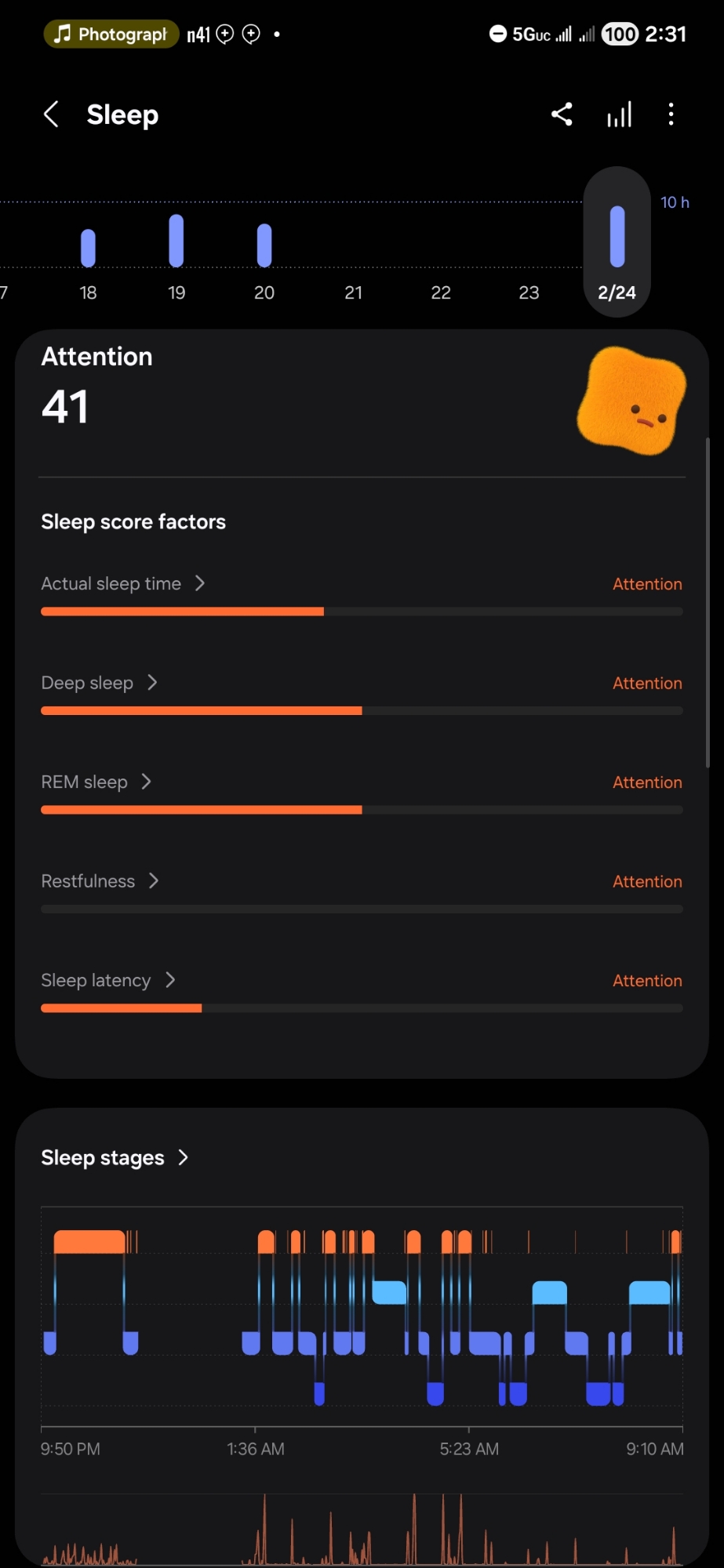Expand Actual sleep time details
This screenshot has height=1568, width=724.
click(123, 583)
